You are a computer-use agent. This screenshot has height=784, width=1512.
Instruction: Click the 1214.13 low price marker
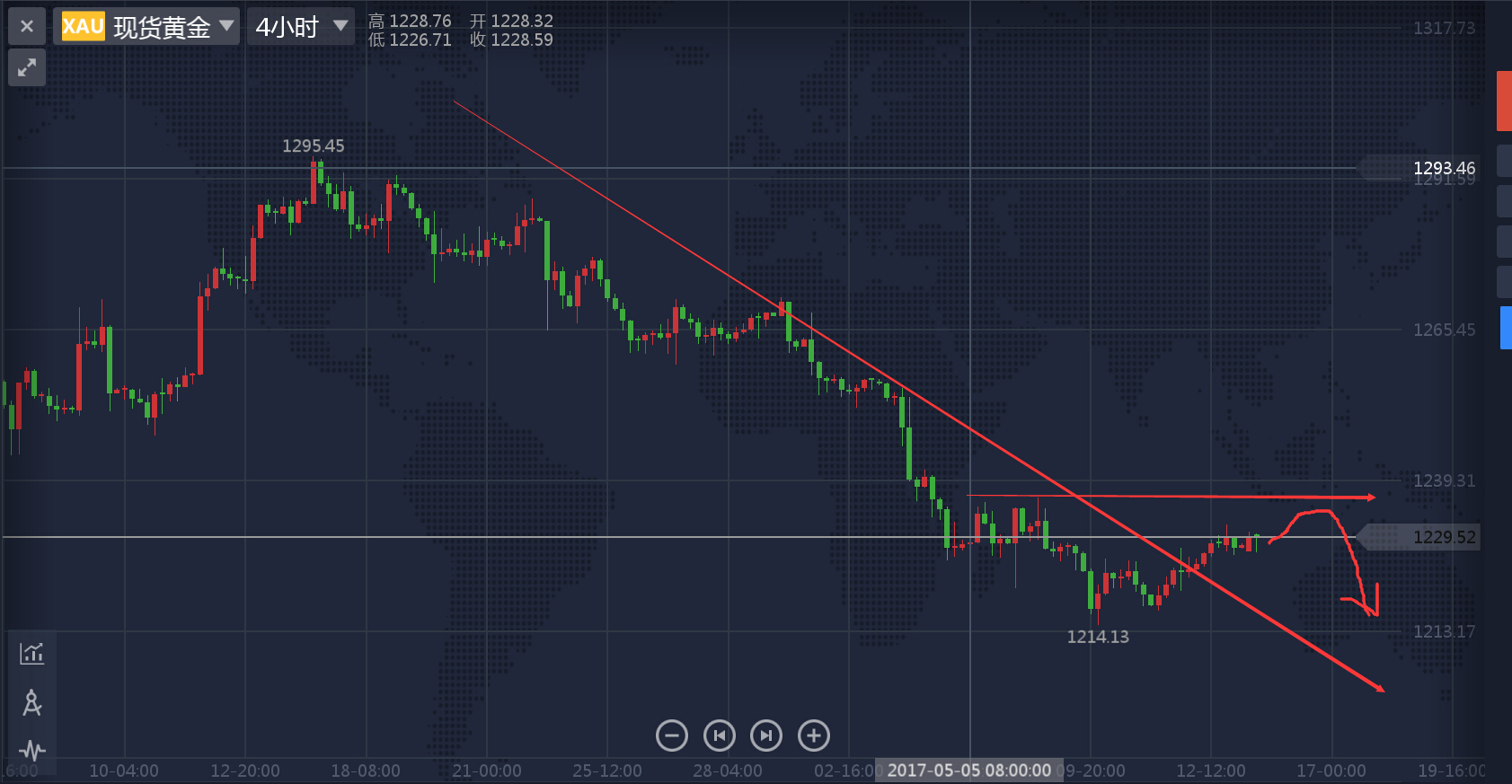1098,637
